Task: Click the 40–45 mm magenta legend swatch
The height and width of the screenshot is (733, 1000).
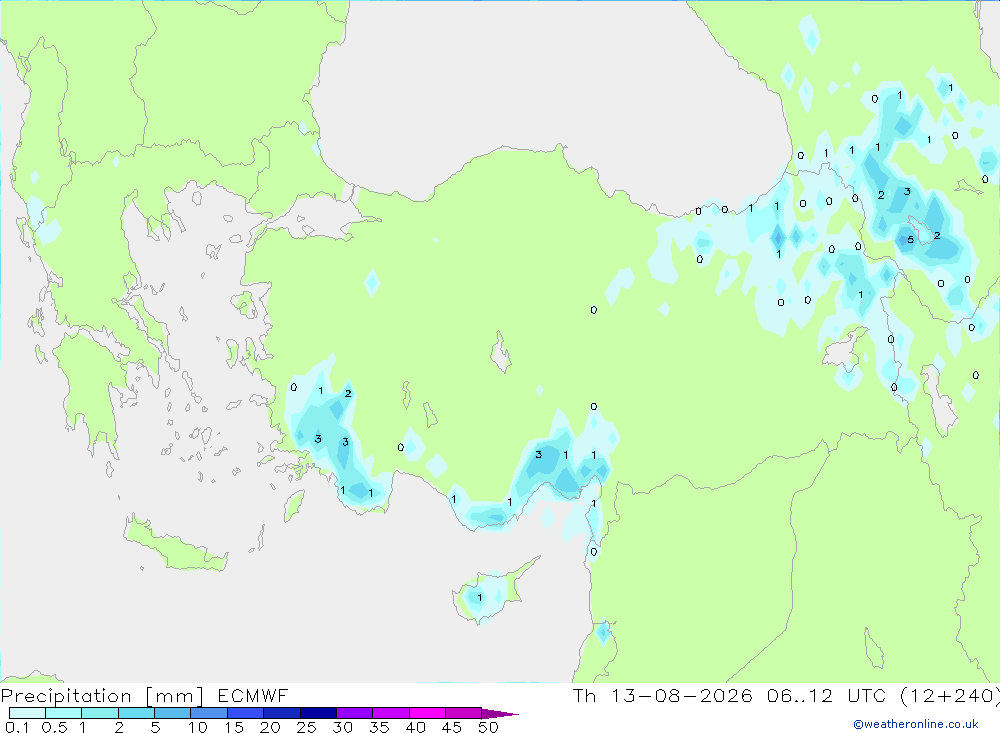Action: (x=427, y=713)
